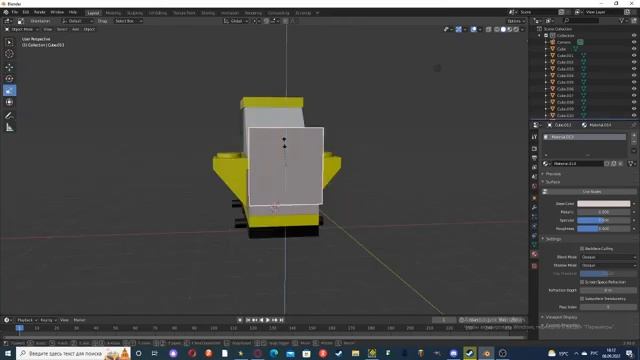The height and width of the screenshot is (360, 640).
Task: Open the Modifiers properties tab wrench icon
Action: coord(534,207)
